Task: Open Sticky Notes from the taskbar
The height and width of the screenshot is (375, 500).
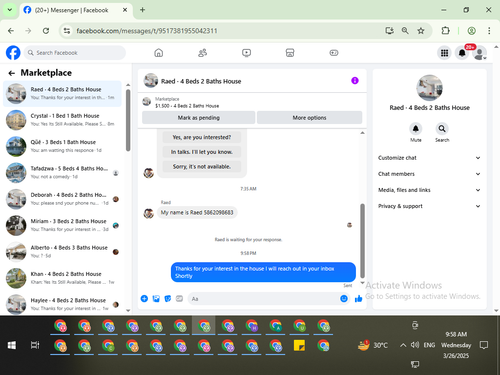Action: [299, 345]
